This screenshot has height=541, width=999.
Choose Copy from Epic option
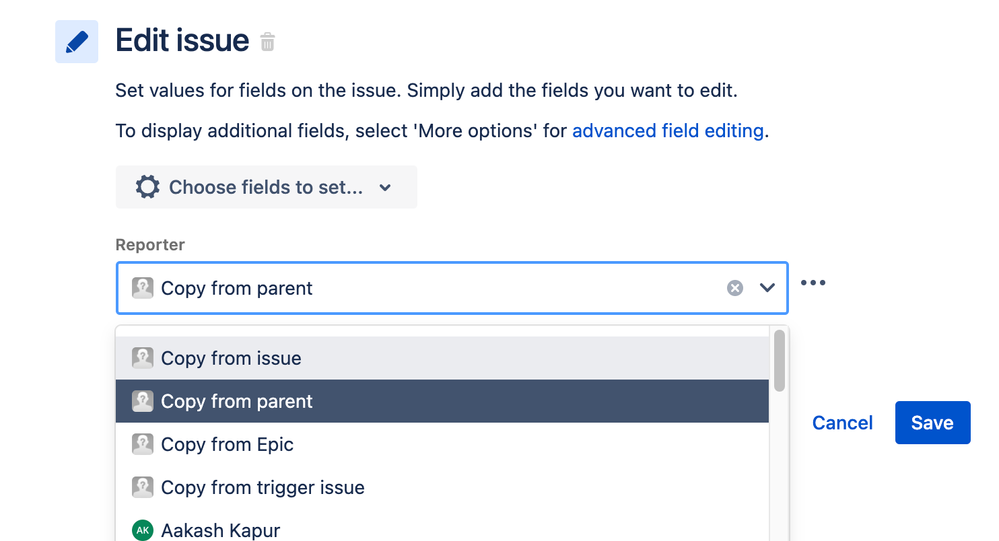(227, 444)
